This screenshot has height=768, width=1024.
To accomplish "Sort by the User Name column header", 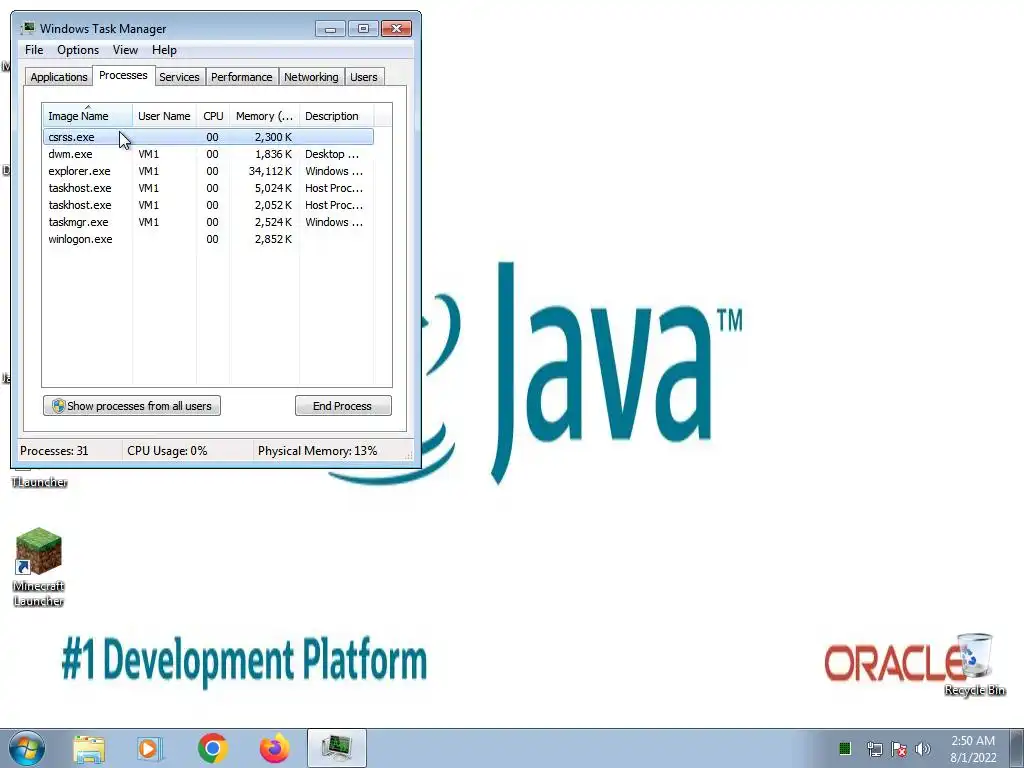I will click(164, 116).
